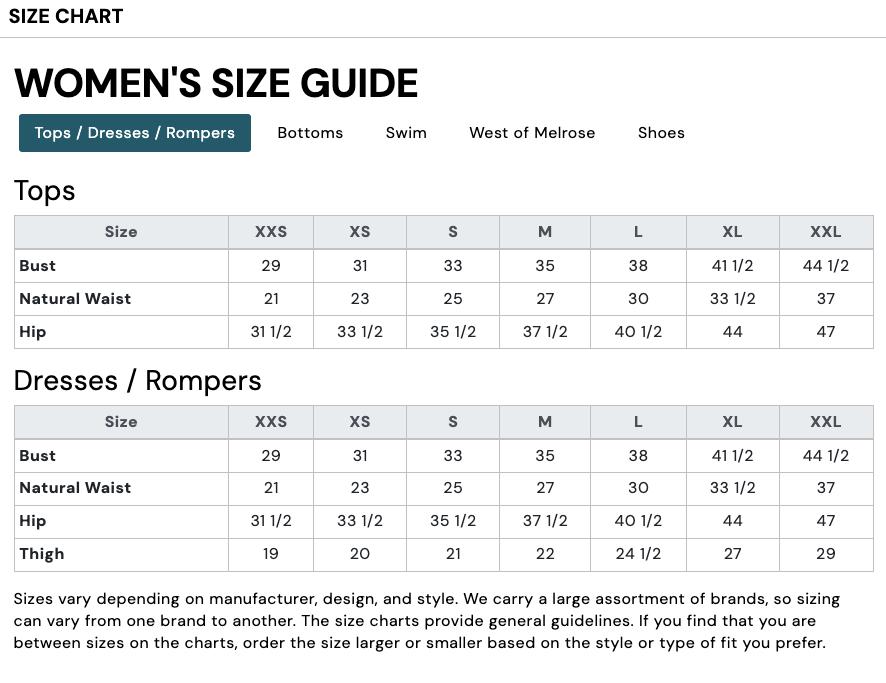Click the SIZE CHART page heading
The image size is (886, 683).
(x=66, y=16)
